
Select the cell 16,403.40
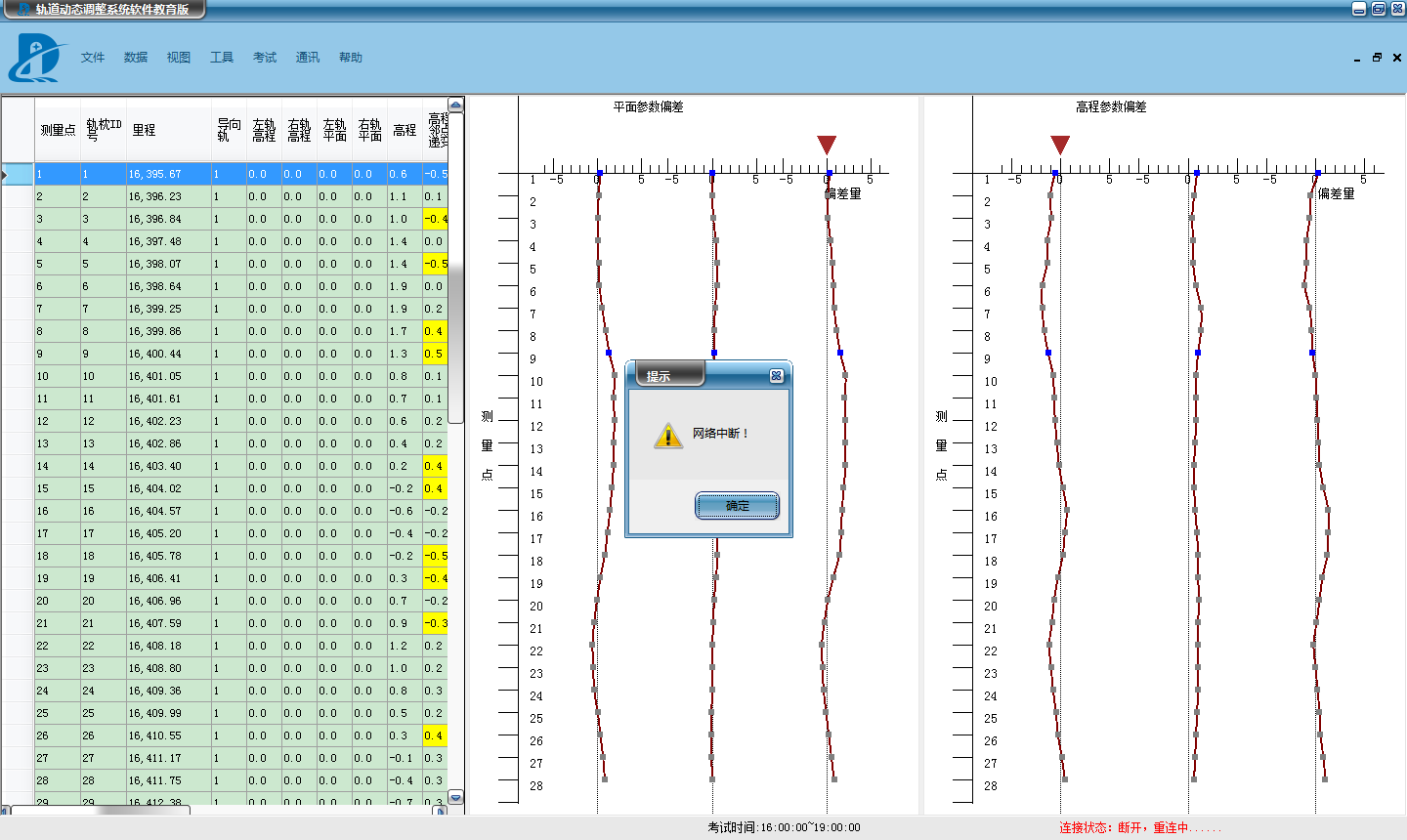[x=169, y=466]
